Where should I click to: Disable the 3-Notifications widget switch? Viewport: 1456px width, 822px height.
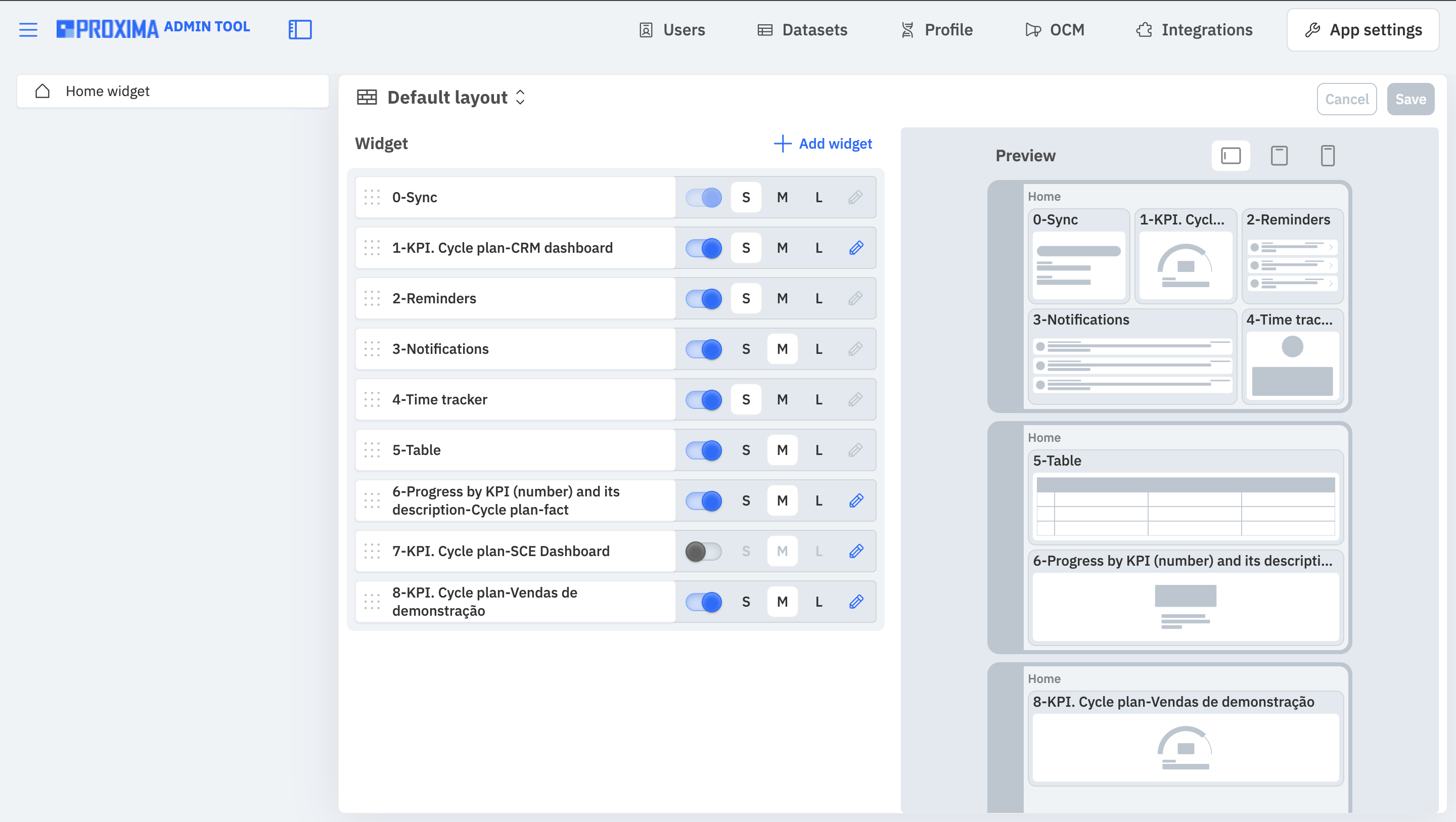pos(703,349)
